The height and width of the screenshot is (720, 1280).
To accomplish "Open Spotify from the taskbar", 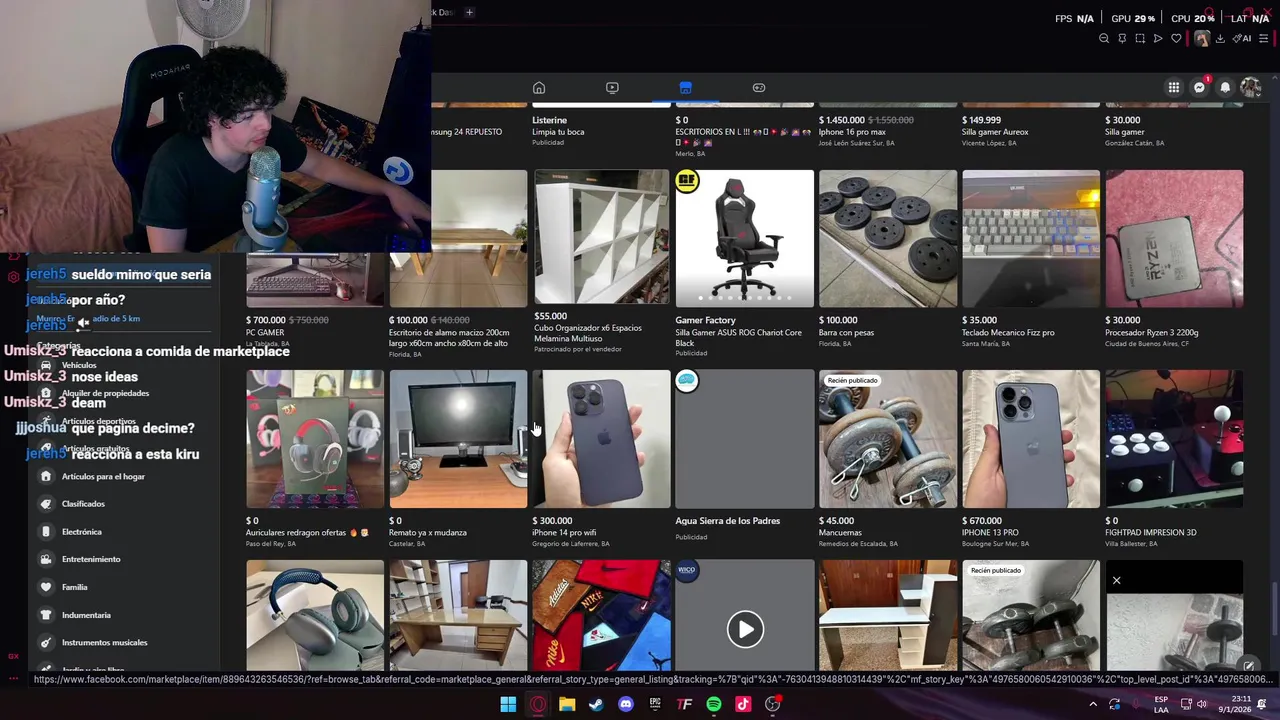I will pos(714,704).
